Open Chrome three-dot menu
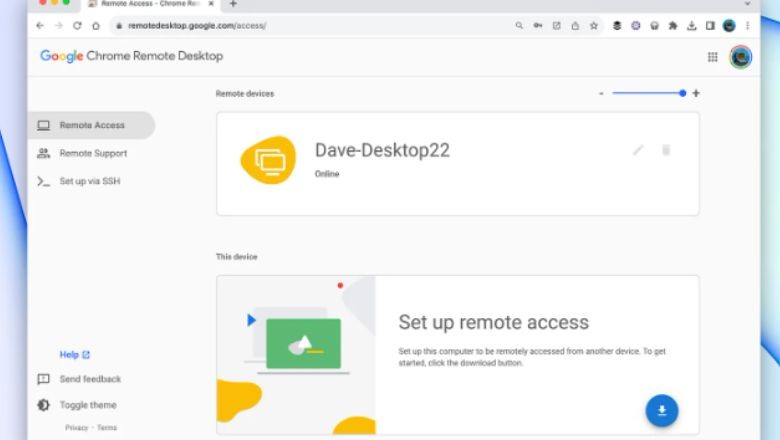780x440 pixels. (748, 25)
